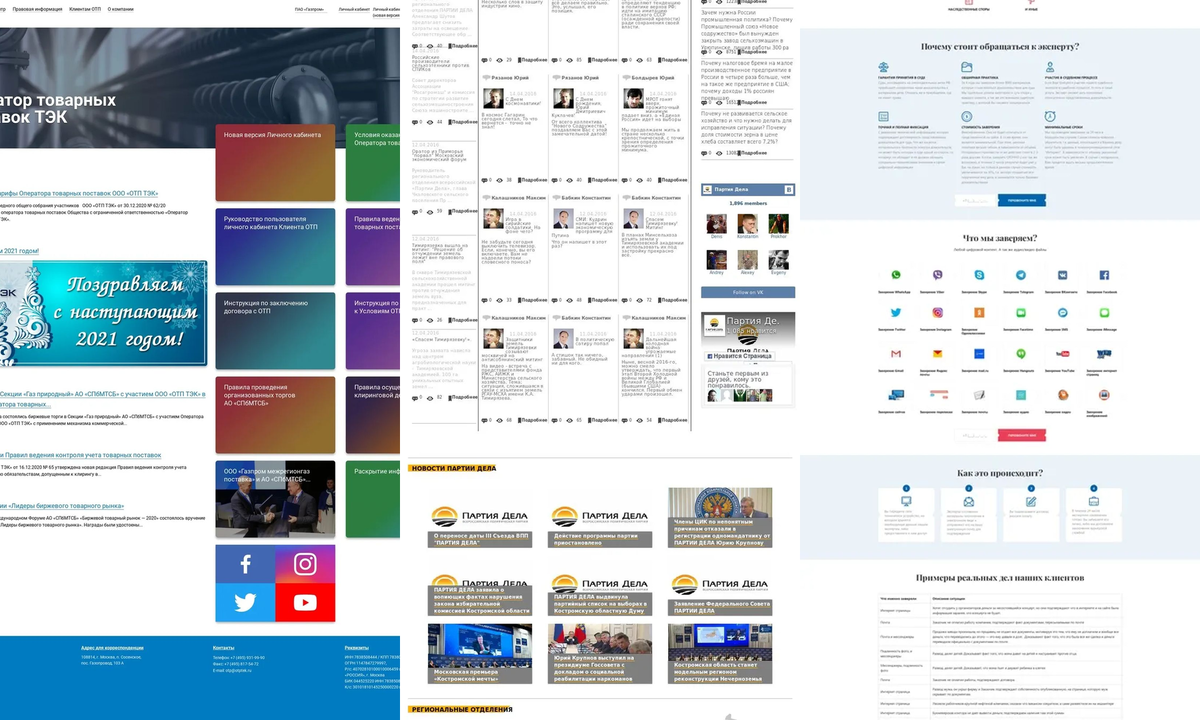
Task: Click the person icon above court participation text
Action: (x=1050, y=67)
